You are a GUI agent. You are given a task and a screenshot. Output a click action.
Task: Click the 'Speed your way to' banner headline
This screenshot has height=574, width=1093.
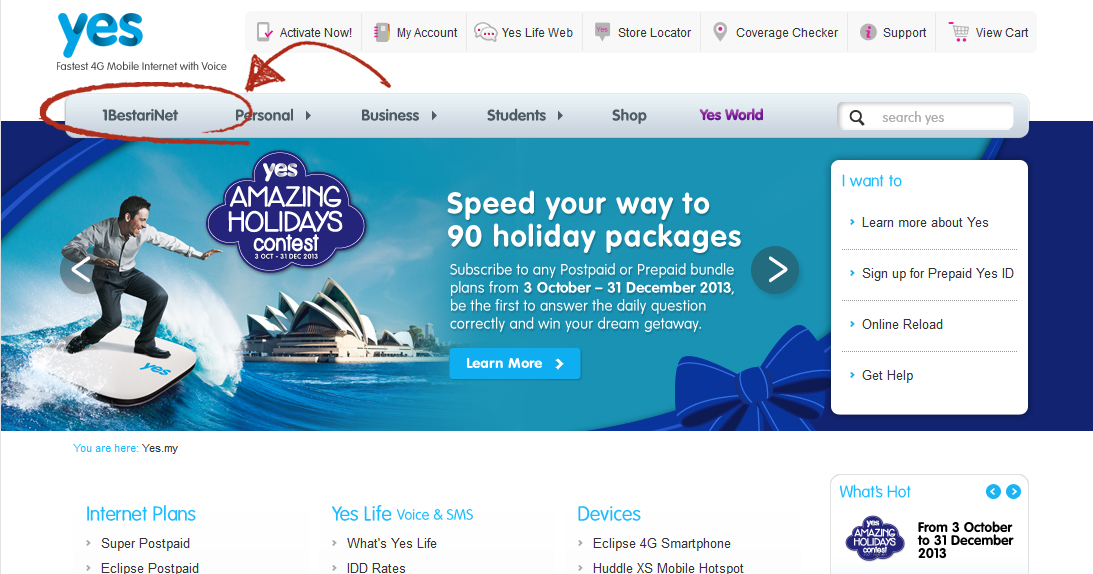pyautogui.click(x=578, y=204)
